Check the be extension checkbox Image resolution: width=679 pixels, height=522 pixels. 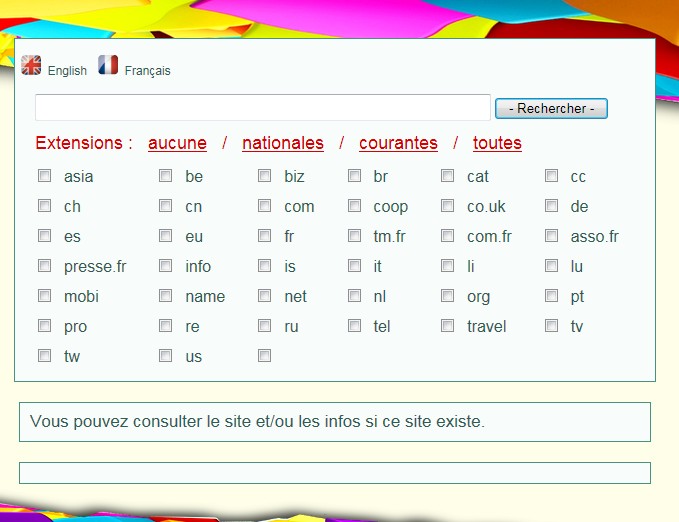[165, 175]
